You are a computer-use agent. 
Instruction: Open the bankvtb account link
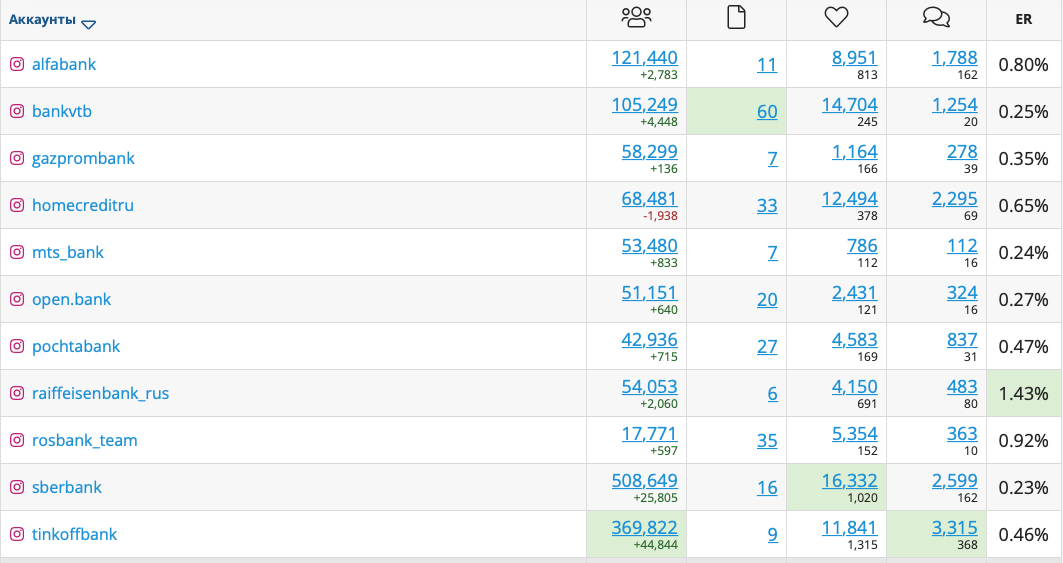pyautogui.click(x=62, y=111)
